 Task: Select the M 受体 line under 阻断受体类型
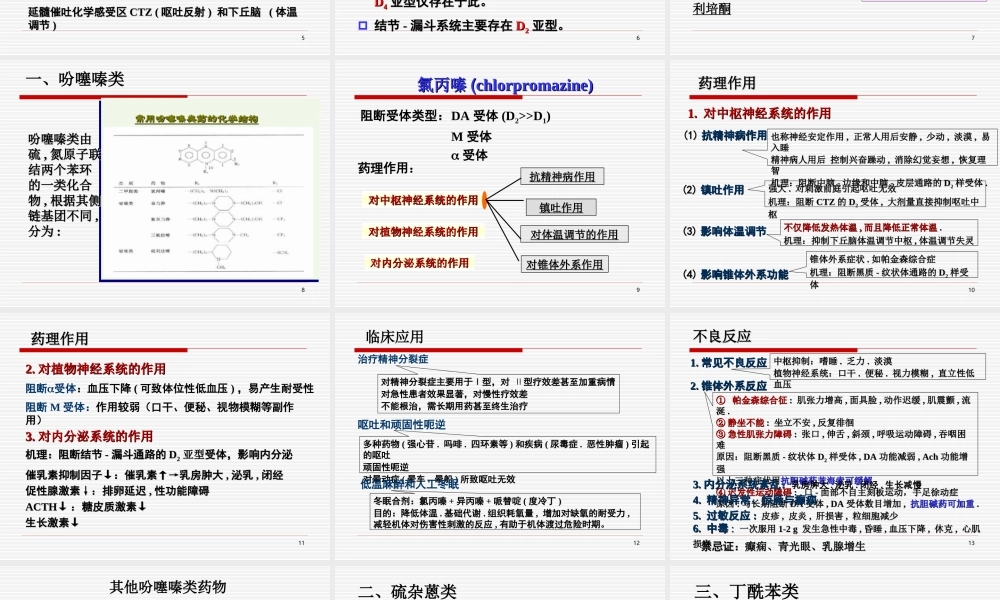[471, 136]
